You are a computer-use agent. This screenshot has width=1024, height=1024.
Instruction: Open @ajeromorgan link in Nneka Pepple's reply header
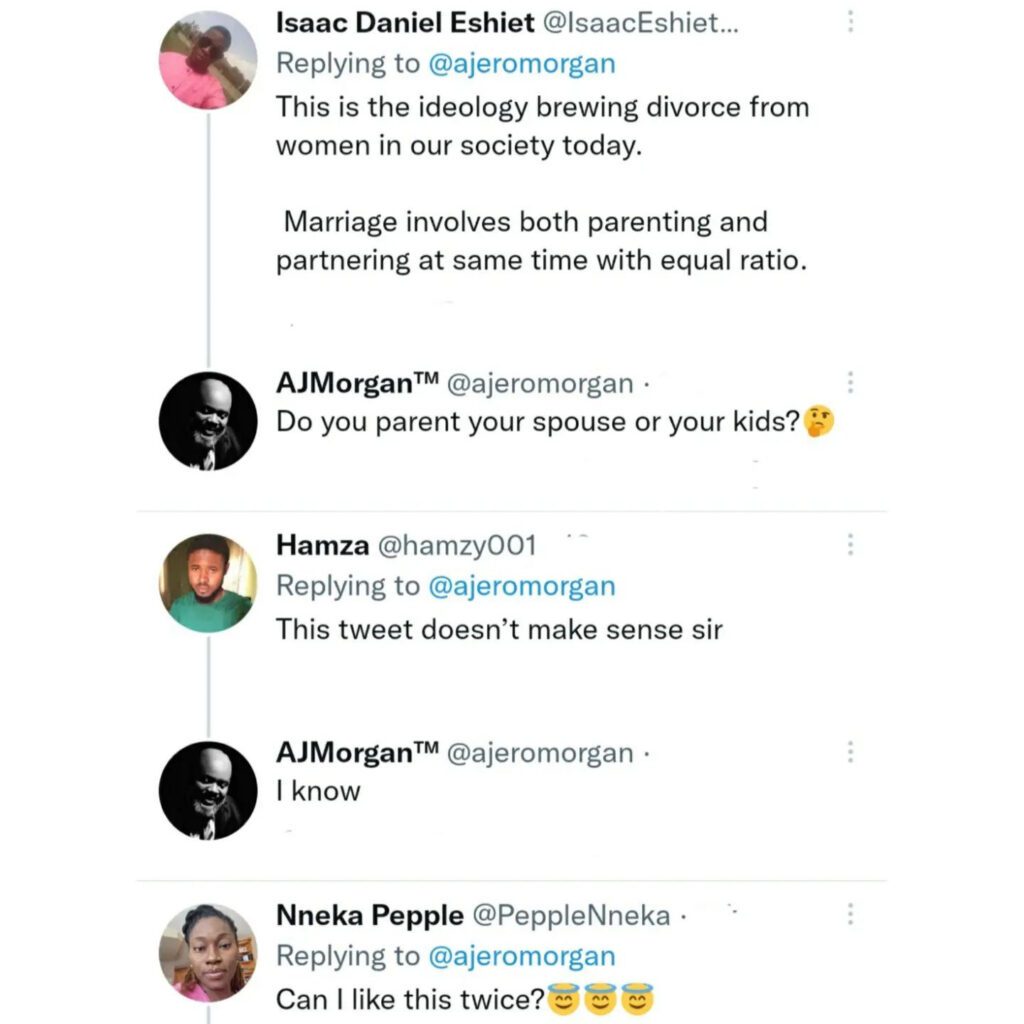click(x=521, y=956)
